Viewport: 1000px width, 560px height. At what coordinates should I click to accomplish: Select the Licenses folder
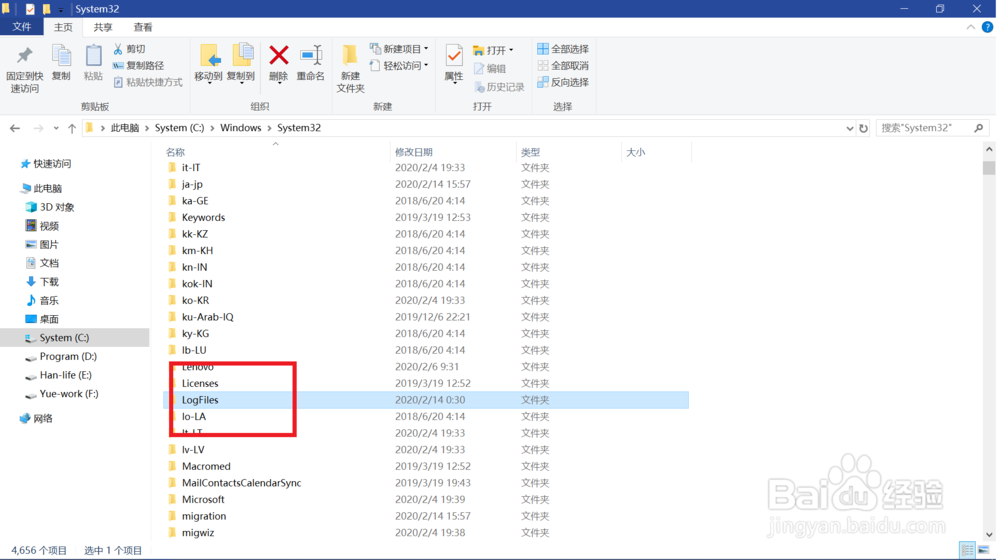pyautogui.click(x=200, y=383)
